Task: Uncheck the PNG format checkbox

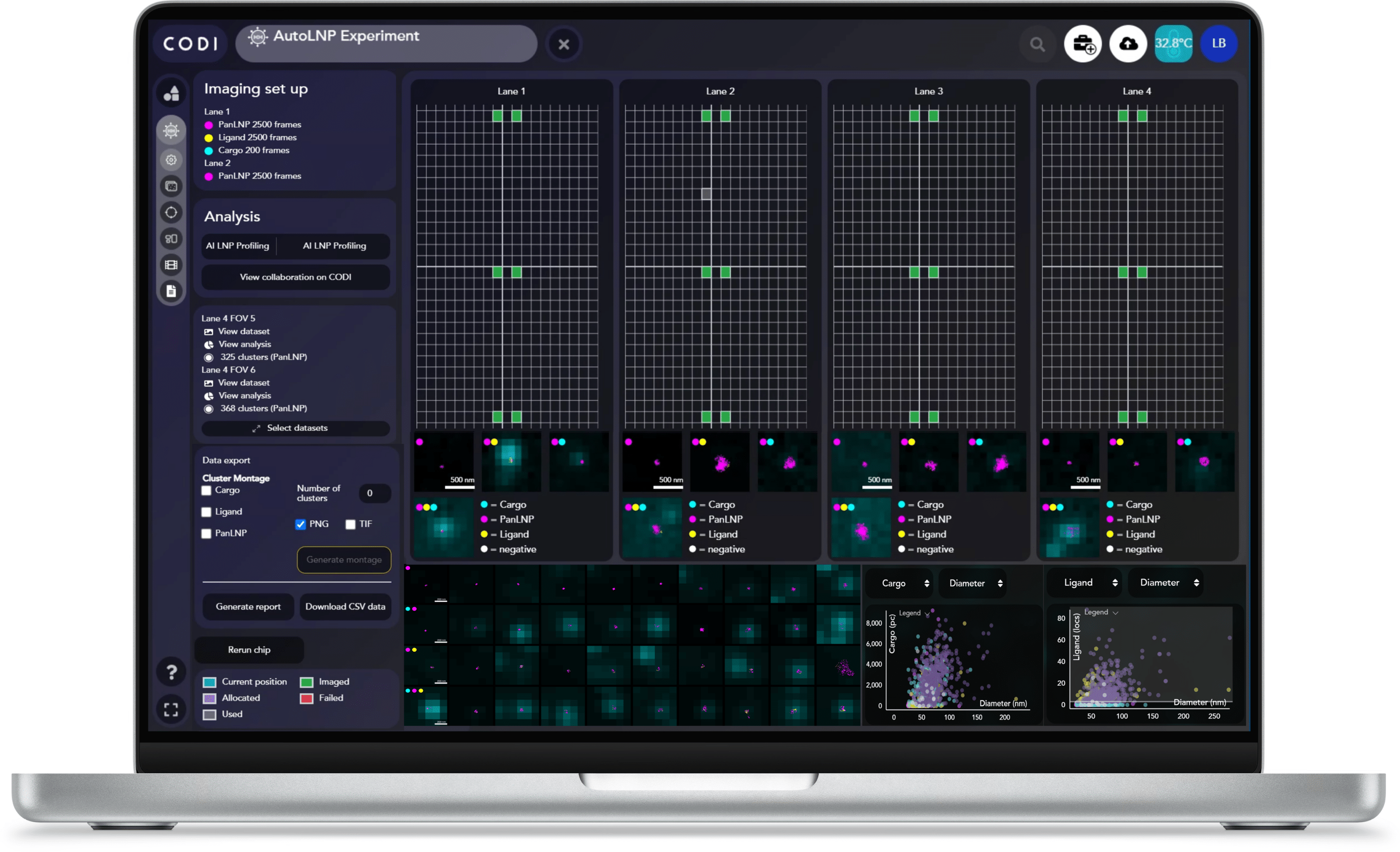Action: pos(301,525)
